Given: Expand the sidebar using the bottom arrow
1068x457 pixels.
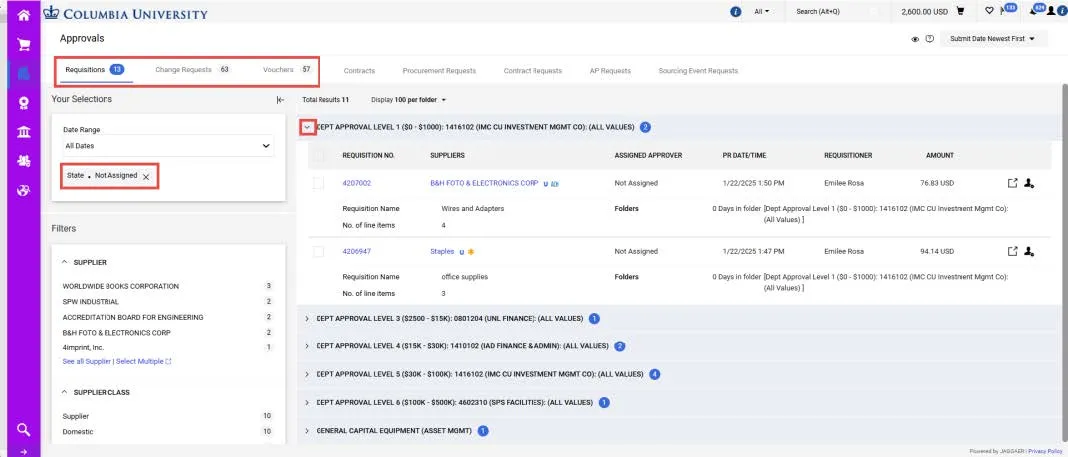Looking at the screenshot, I should [x=23, y=451].
